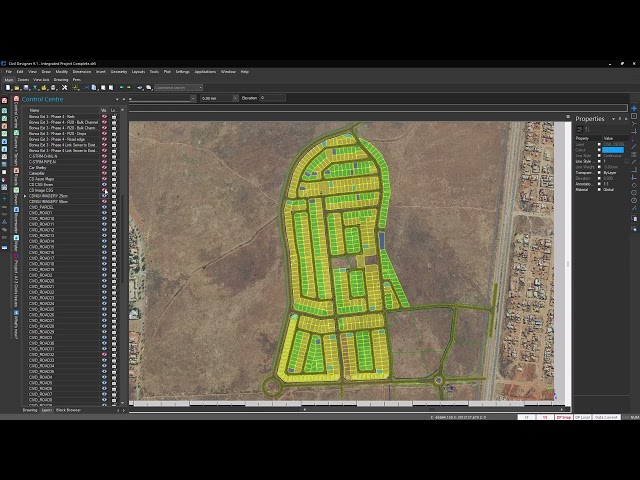Image resolution: width=640 pixels, height=480 pixels.
Task: Click the New drawing toolbar icon
Action: 8,87
